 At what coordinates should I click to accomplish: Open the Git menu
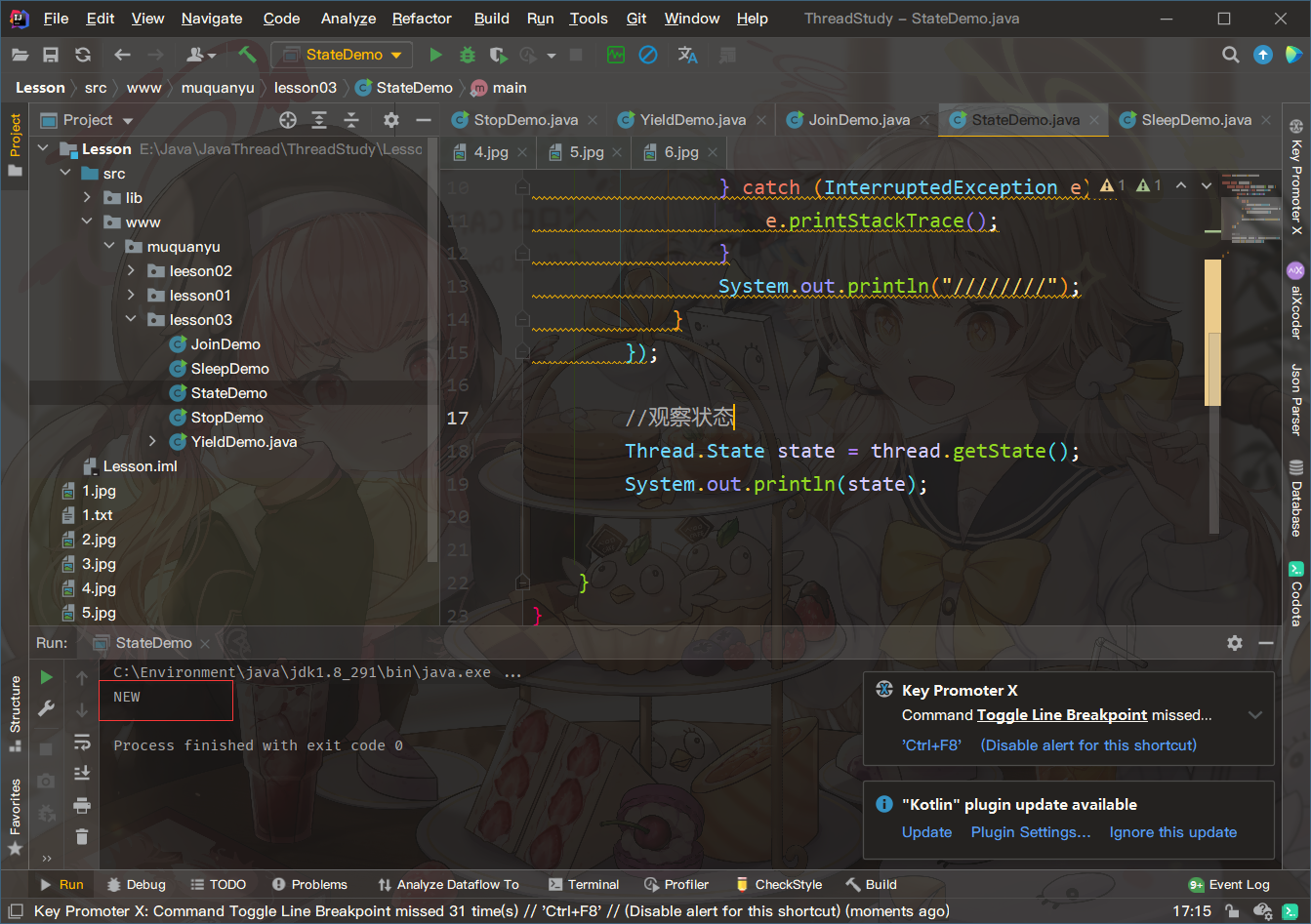tap(636, 19)
